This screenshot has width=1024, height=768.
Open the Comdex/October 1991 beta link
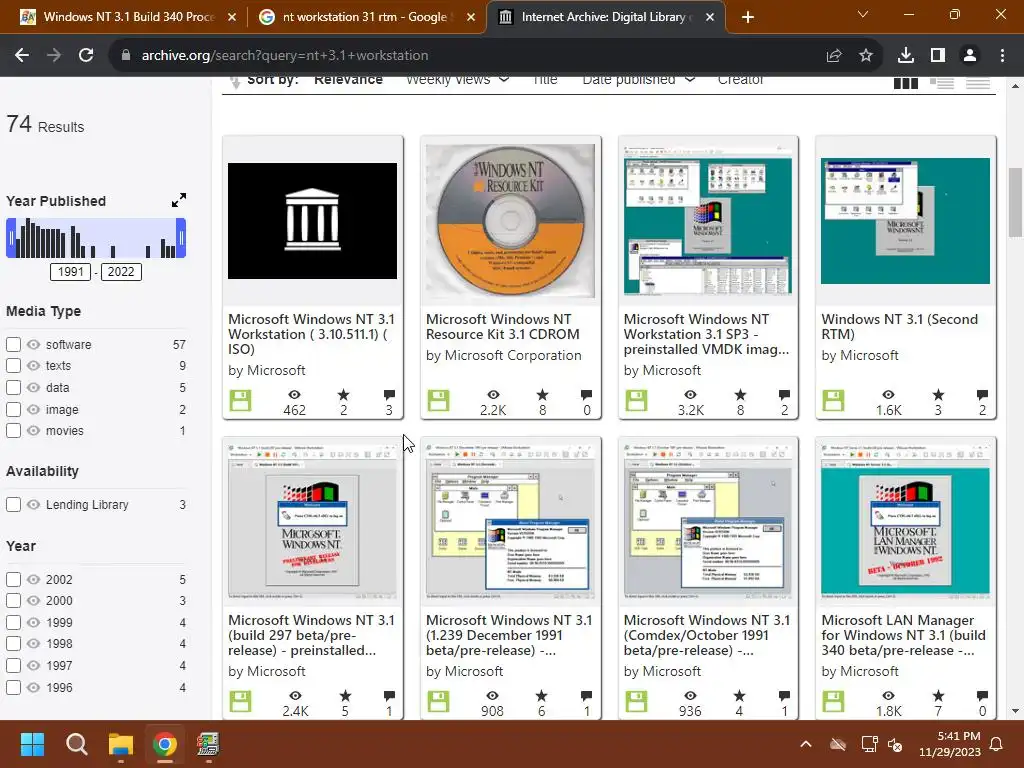pos(707,635)
